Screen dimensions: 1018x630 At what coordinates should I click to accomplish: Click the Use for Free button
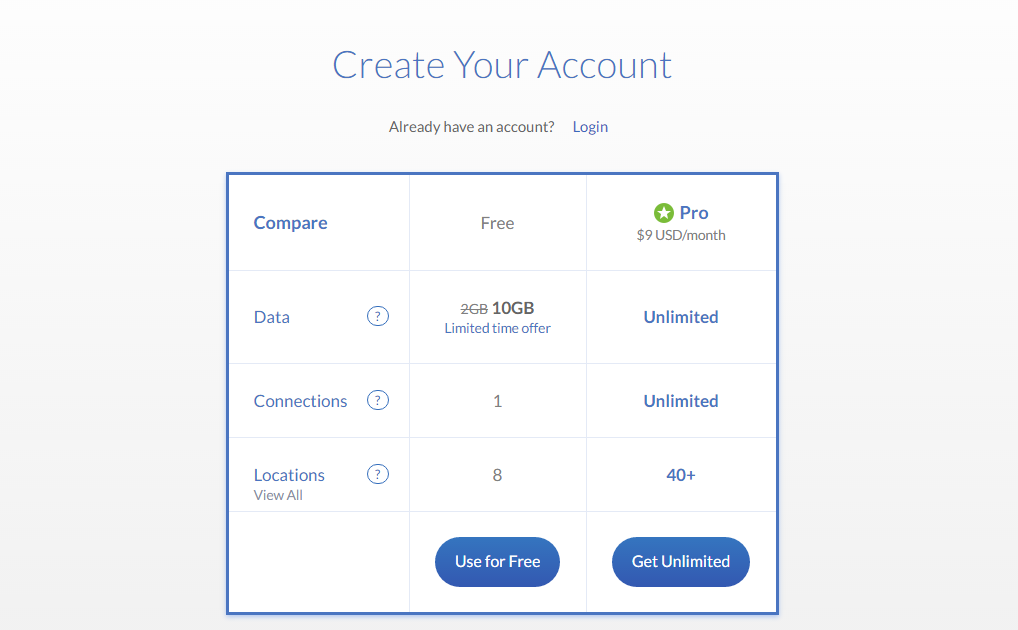coord(497,562)
